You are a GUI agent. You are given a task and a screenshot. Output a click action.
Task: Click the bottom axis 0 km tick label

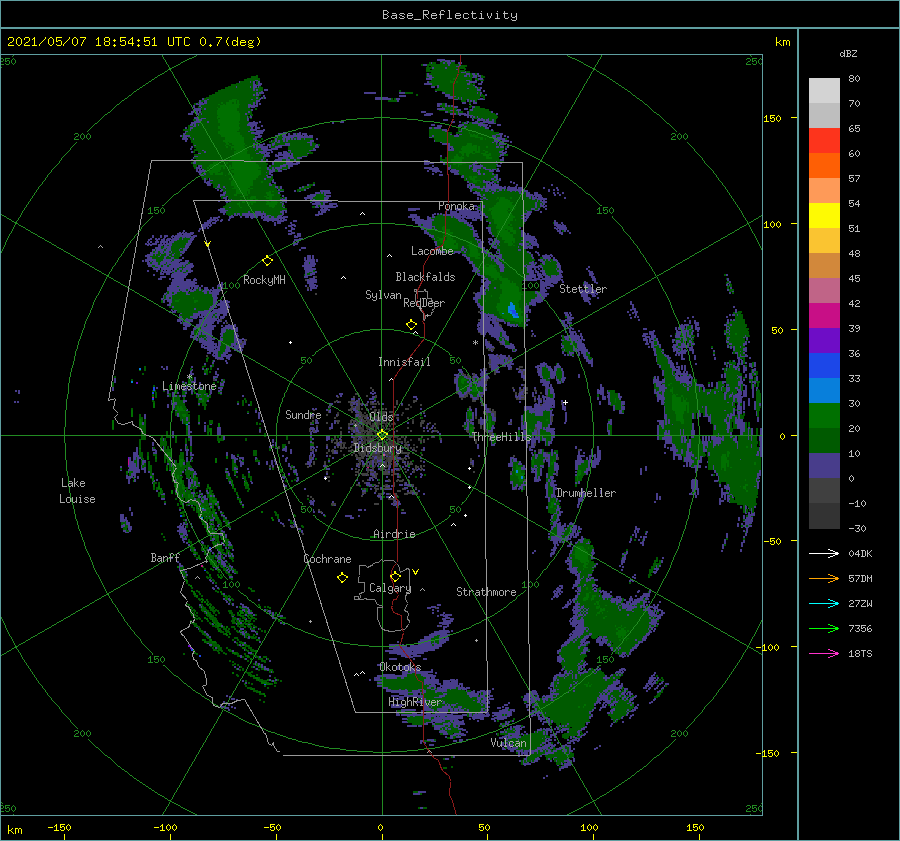(380, 827)
